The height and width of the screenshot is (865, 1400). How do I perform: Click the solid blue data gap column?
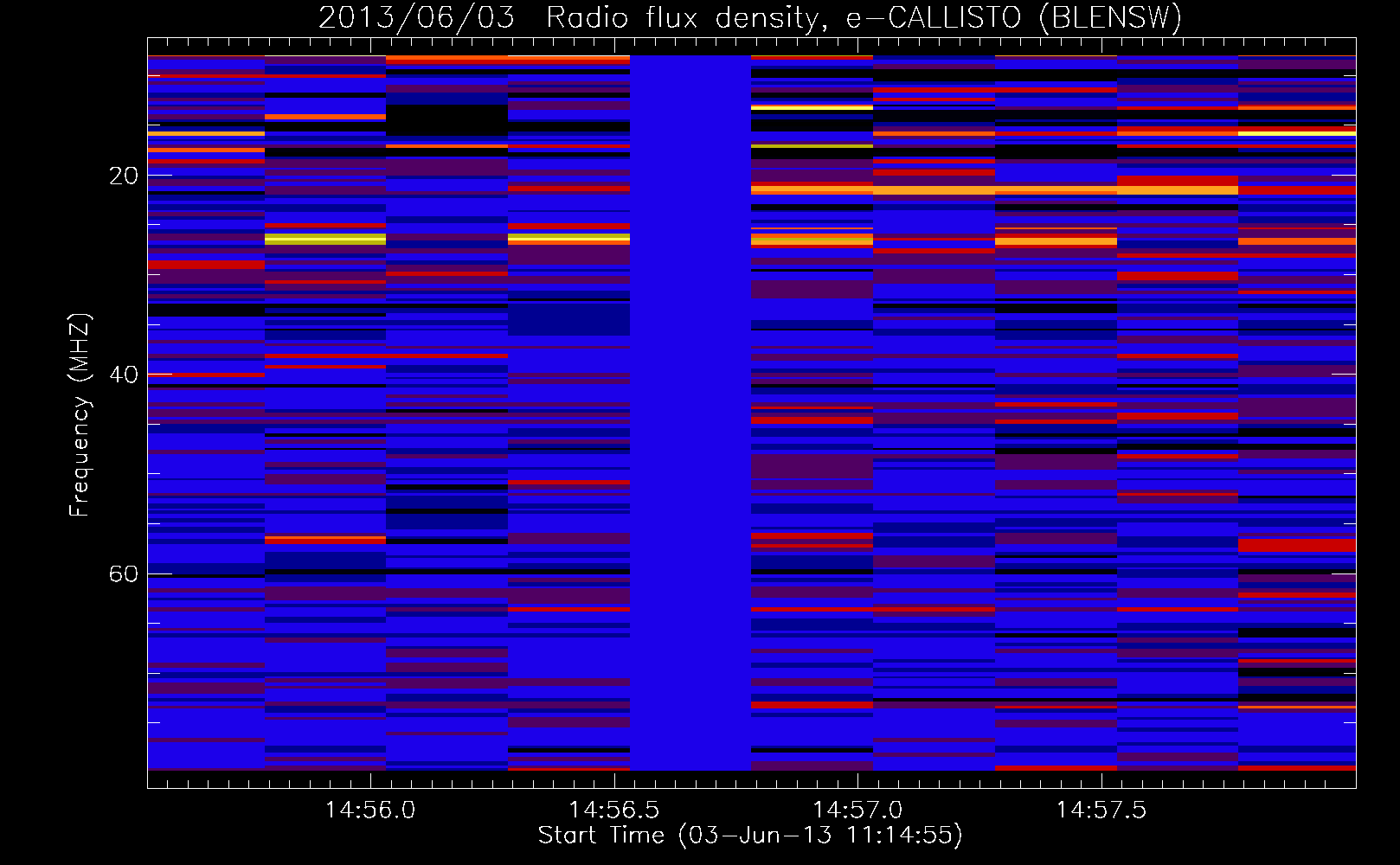coord(690,413)
